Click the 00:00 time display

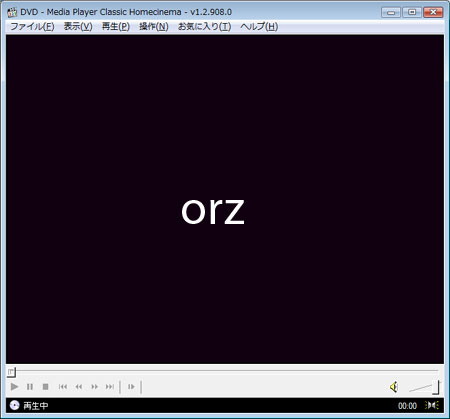pyautogui.click(x=407, y=406)
